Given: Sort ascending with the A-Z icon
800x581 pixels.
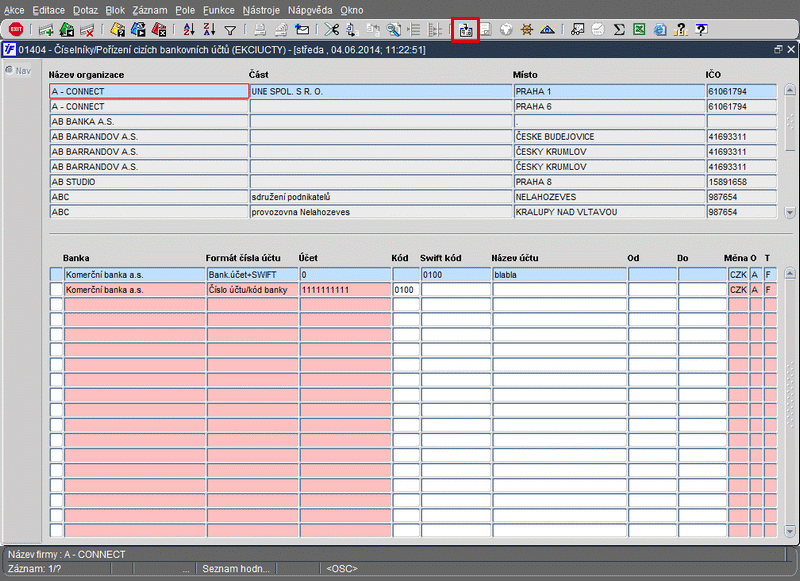Looking at the screenshot, I should (188, 30).
